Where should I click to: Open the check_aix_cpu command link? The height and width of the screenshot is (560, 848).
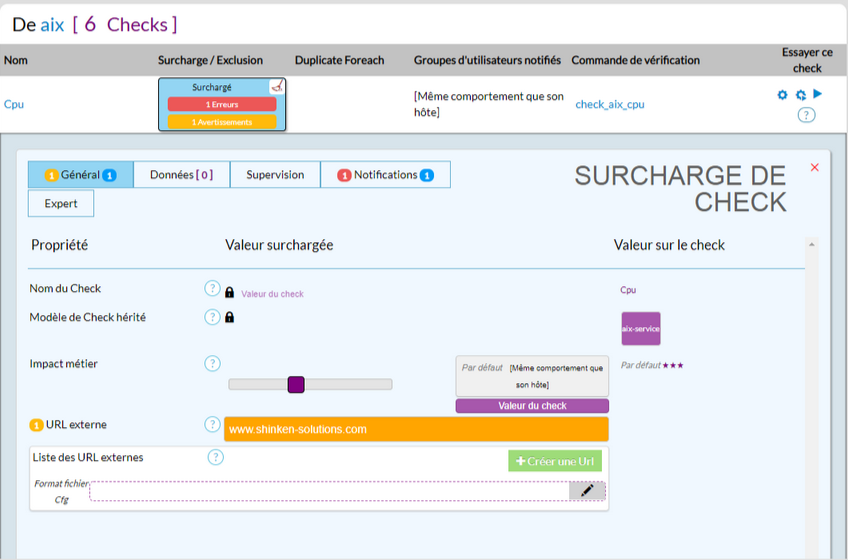pyautogui.click(x=609, y=104)
